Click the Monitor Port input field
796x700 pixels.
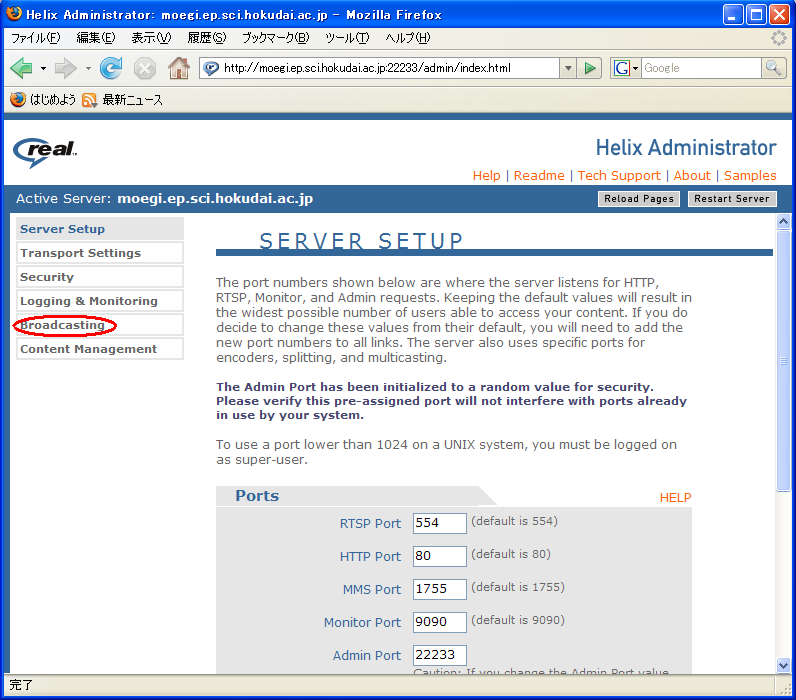click(440, 622)
